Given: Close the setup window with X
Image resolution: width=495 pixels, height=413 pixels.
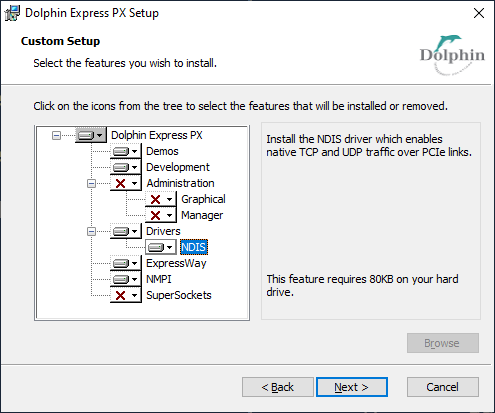Looking at the screenshot, I should point(479,13).
